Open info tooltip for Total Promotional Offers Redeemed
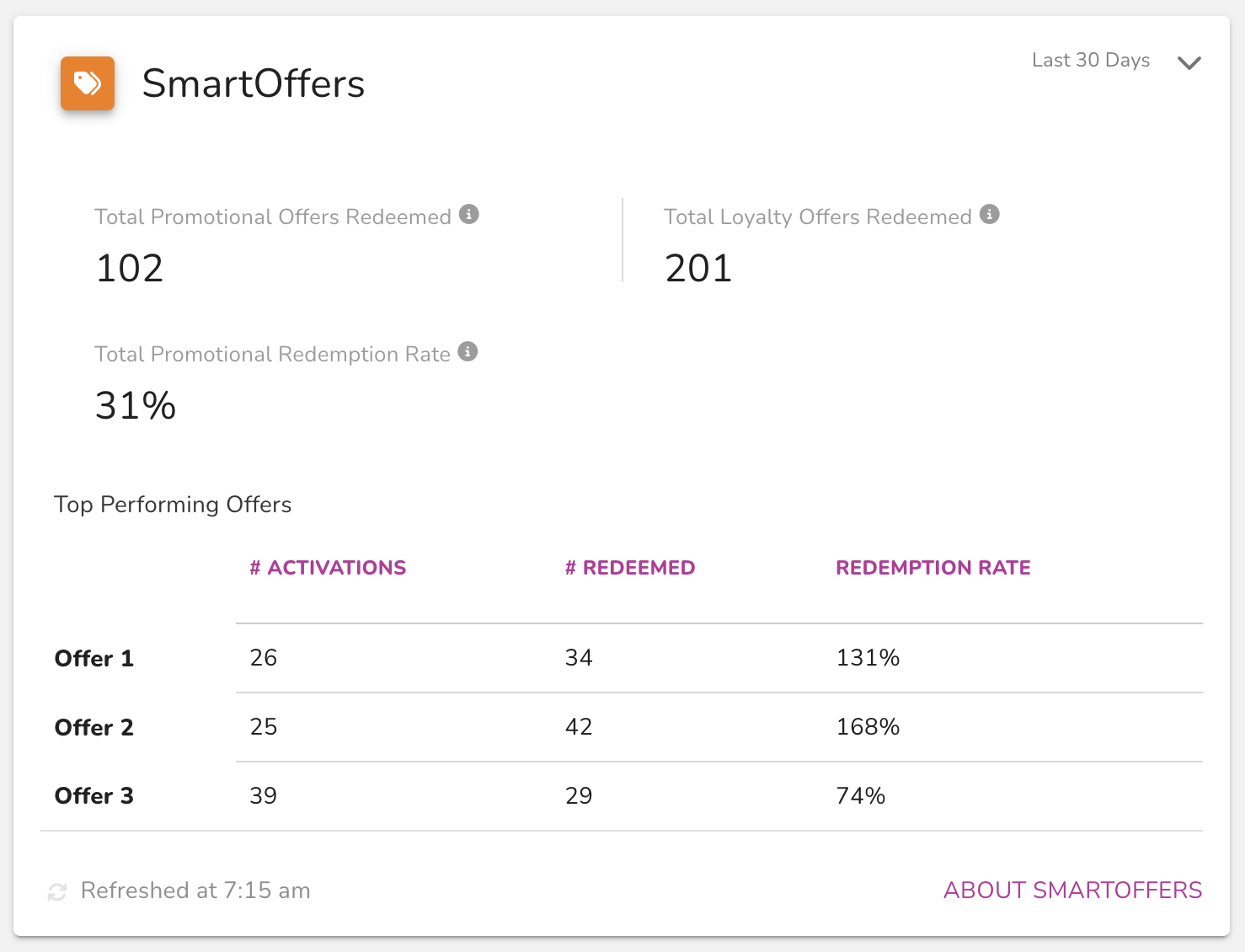1245x952 pixels. tap(469, 215)
